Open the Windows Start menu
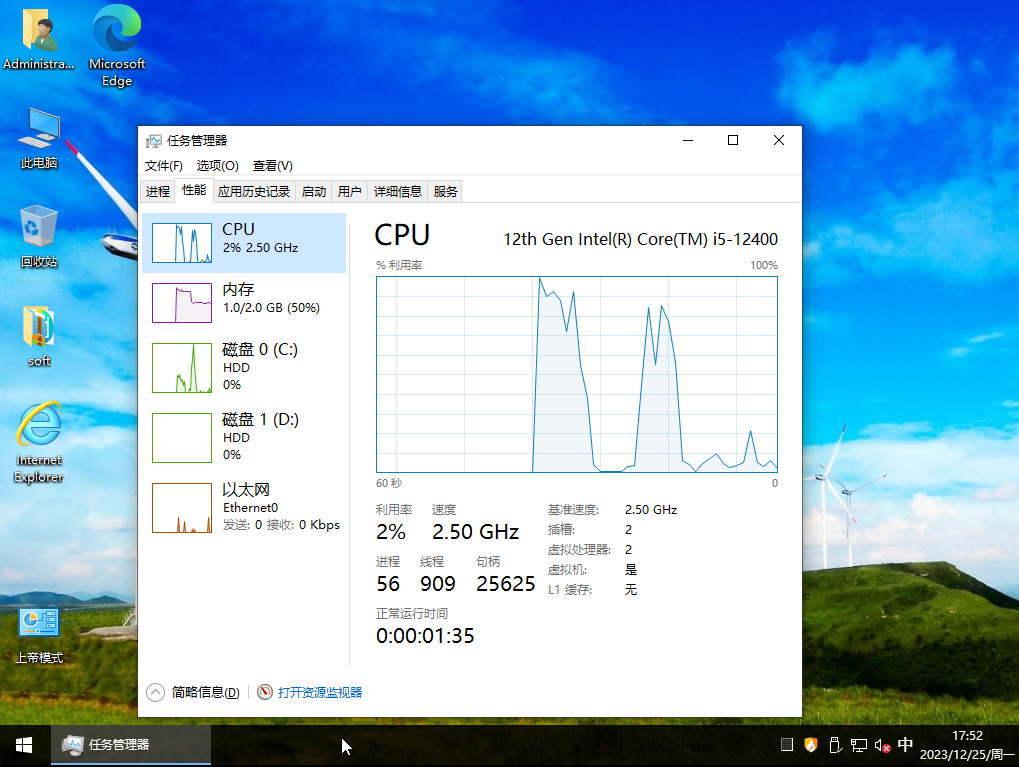 (x=24, y=746)
